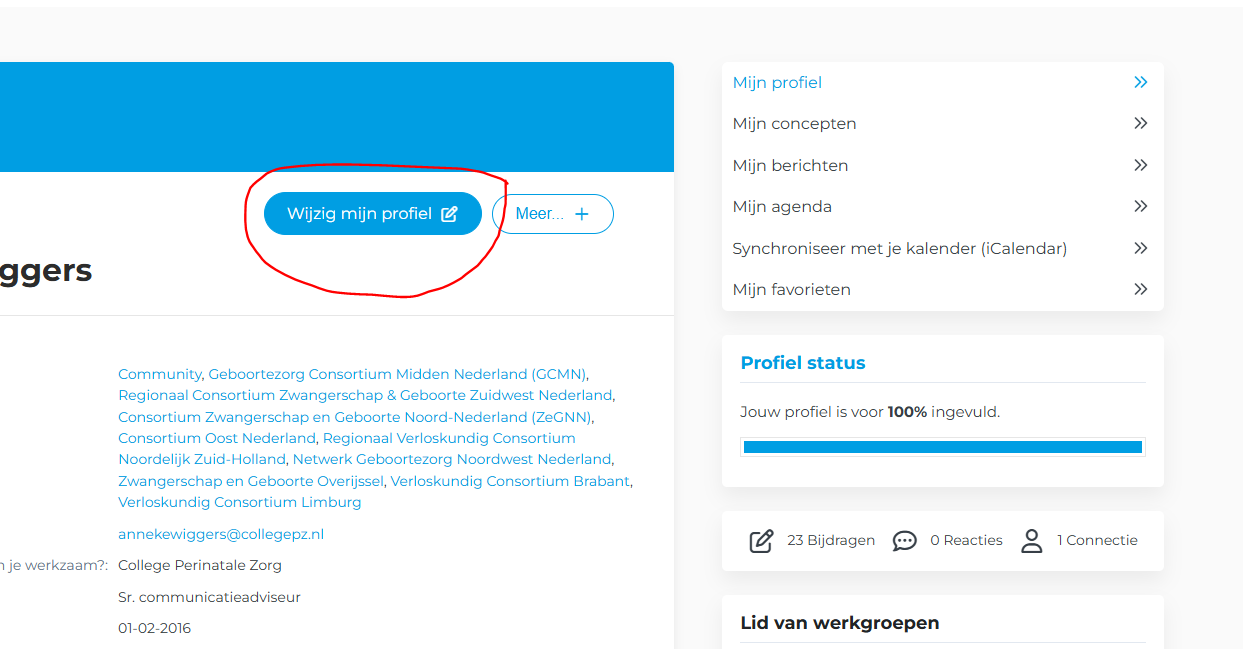This screenshot has width=1243, height=649.
Task: Expand the Meer... options button
Action: point(553,214)
